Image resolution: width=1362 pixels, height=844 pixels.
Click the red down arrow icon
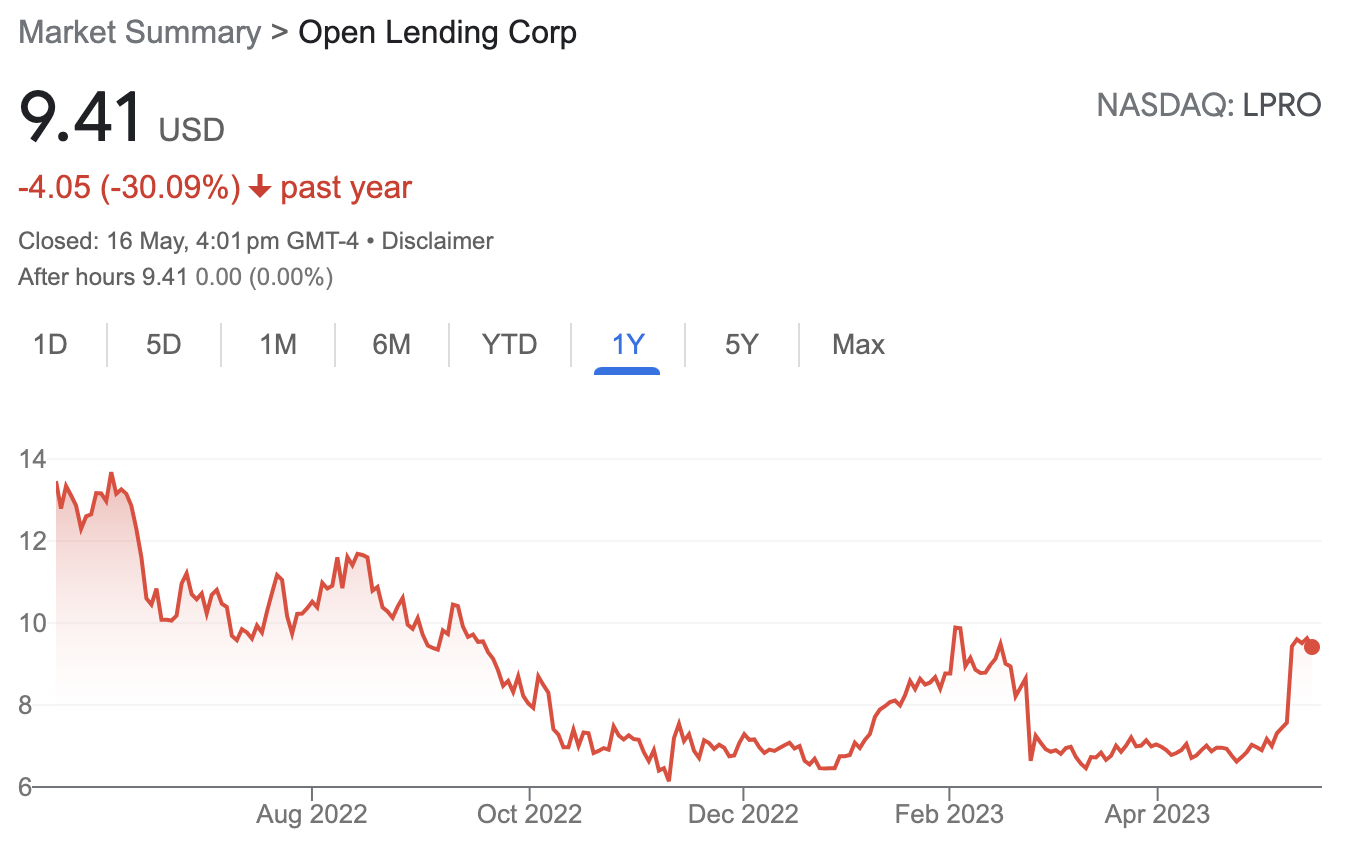pos(260,188)
